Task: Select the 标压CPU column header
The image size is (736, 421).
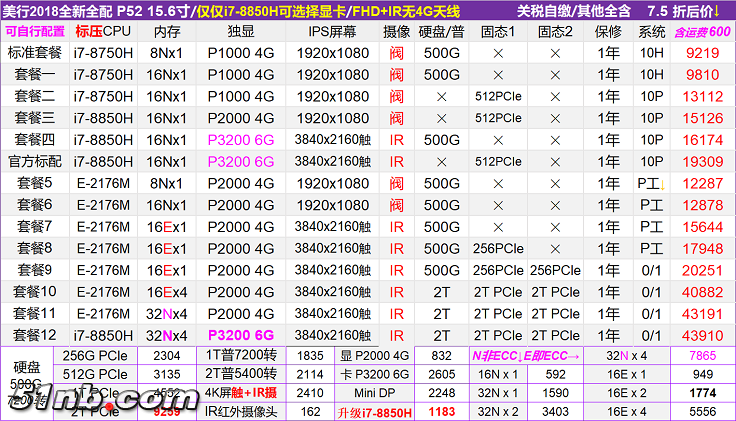Action: pyautogui.click(x=103, y=32)
